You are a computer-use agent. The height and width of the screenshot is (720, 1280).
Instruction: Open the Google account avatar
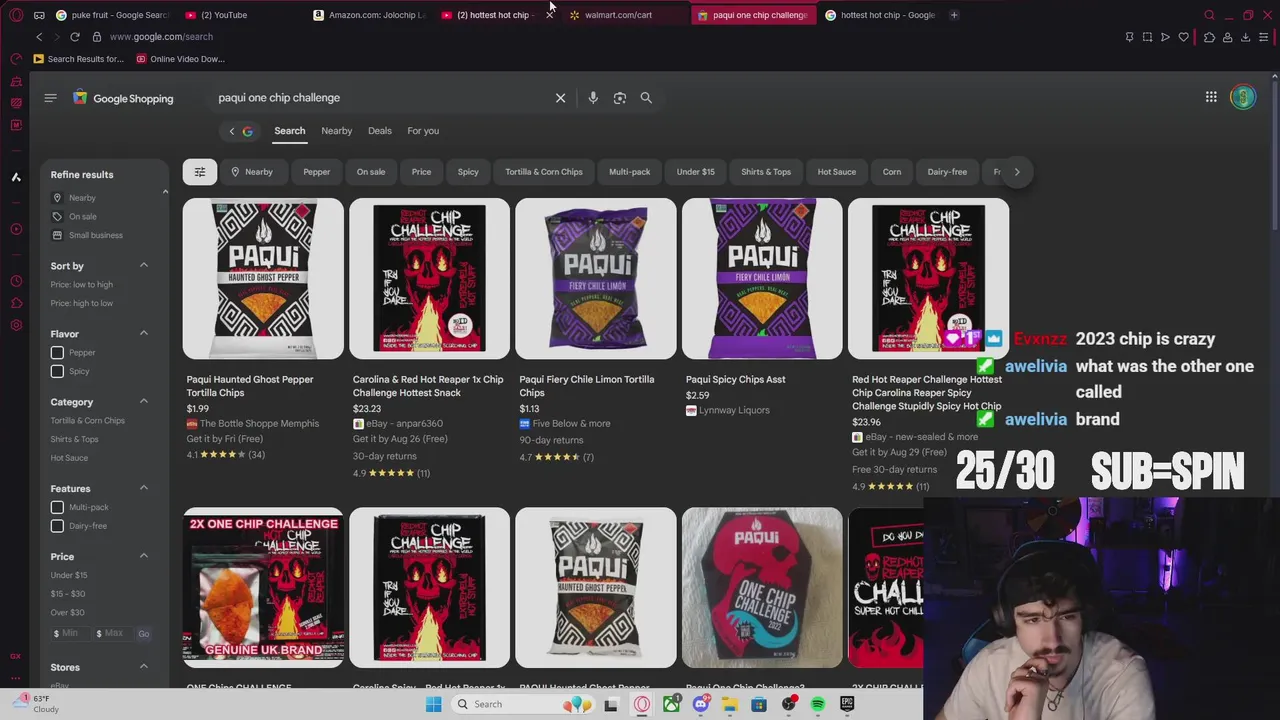pyautogui.click(x=1243, y=97)
